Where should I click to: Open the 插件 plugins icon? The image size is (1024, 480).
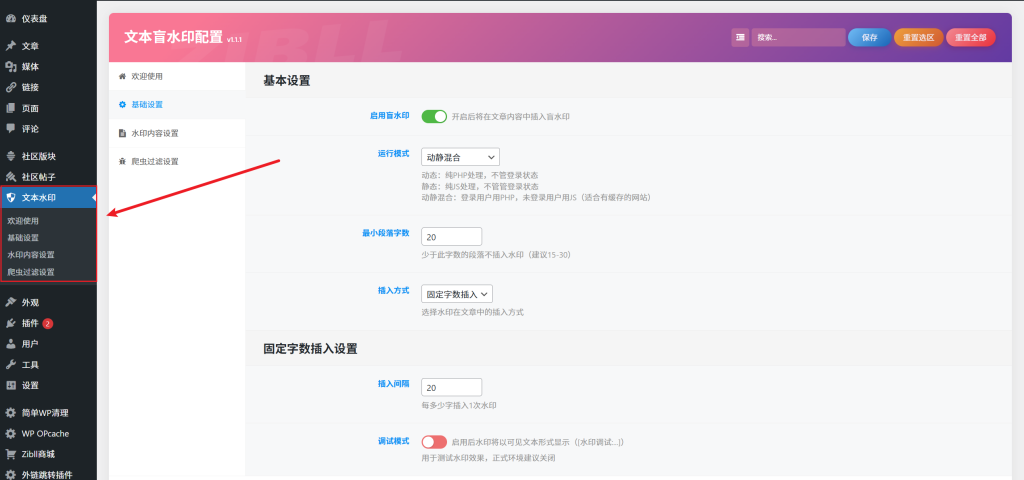pyautogui.click(x=10, y=323)
